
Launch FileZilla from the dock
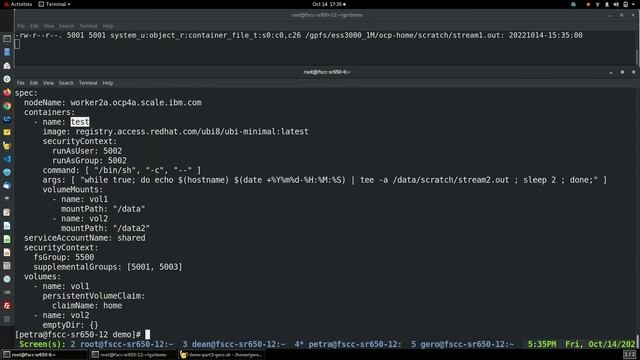coord(7,306)
